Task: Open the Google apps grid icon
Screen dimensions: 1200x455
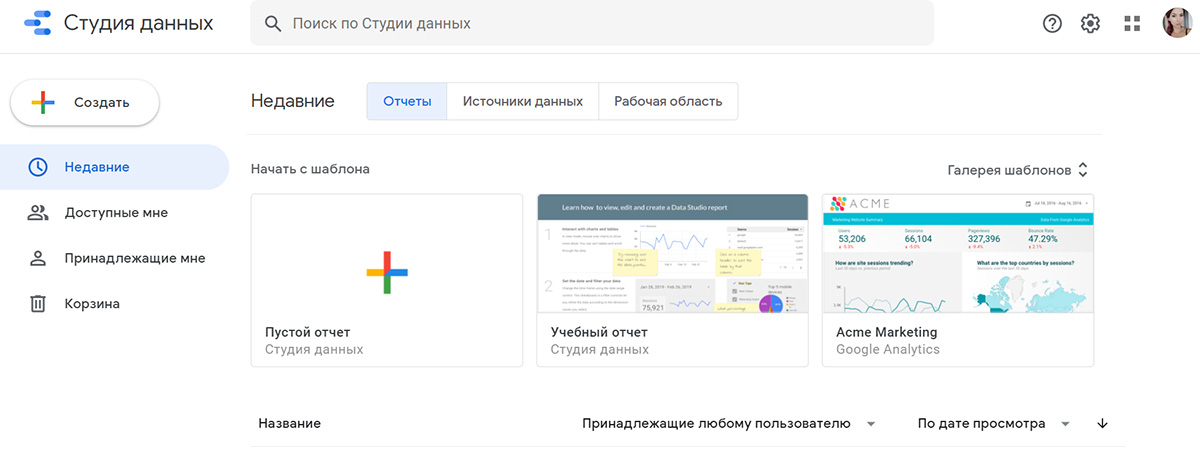Action: click(x=1132, y=23)
